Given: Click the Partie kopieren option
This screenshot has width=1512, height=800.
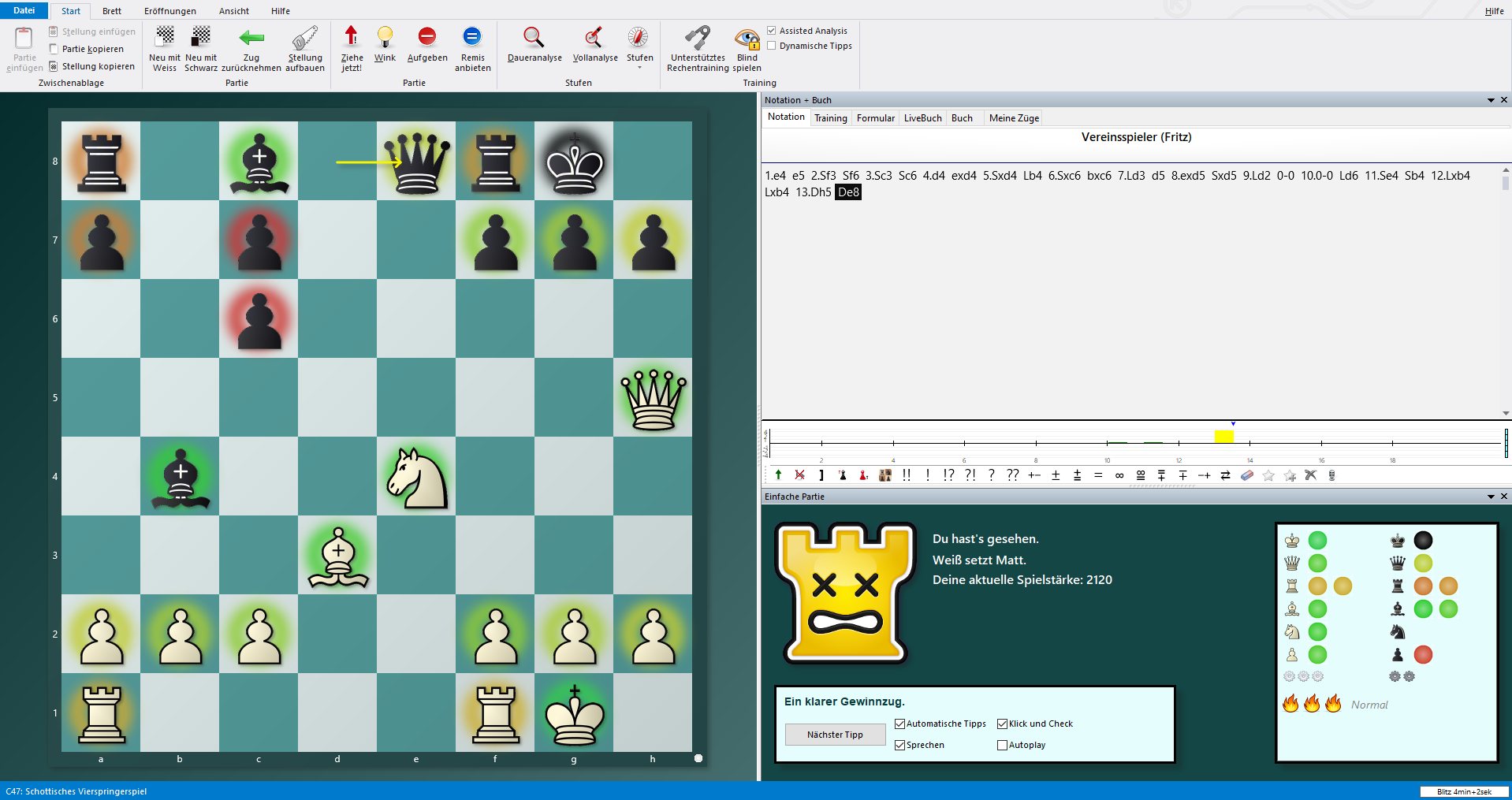Looking at the screenshot, I should tap(87, 49).
